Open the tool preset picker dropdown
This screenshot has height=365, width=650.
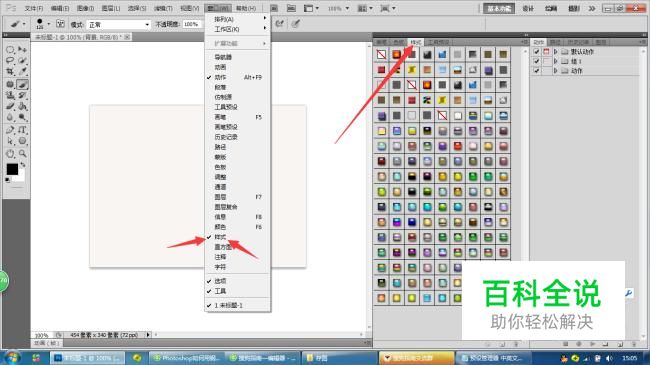pyautogui.click(x=24, y=24)
